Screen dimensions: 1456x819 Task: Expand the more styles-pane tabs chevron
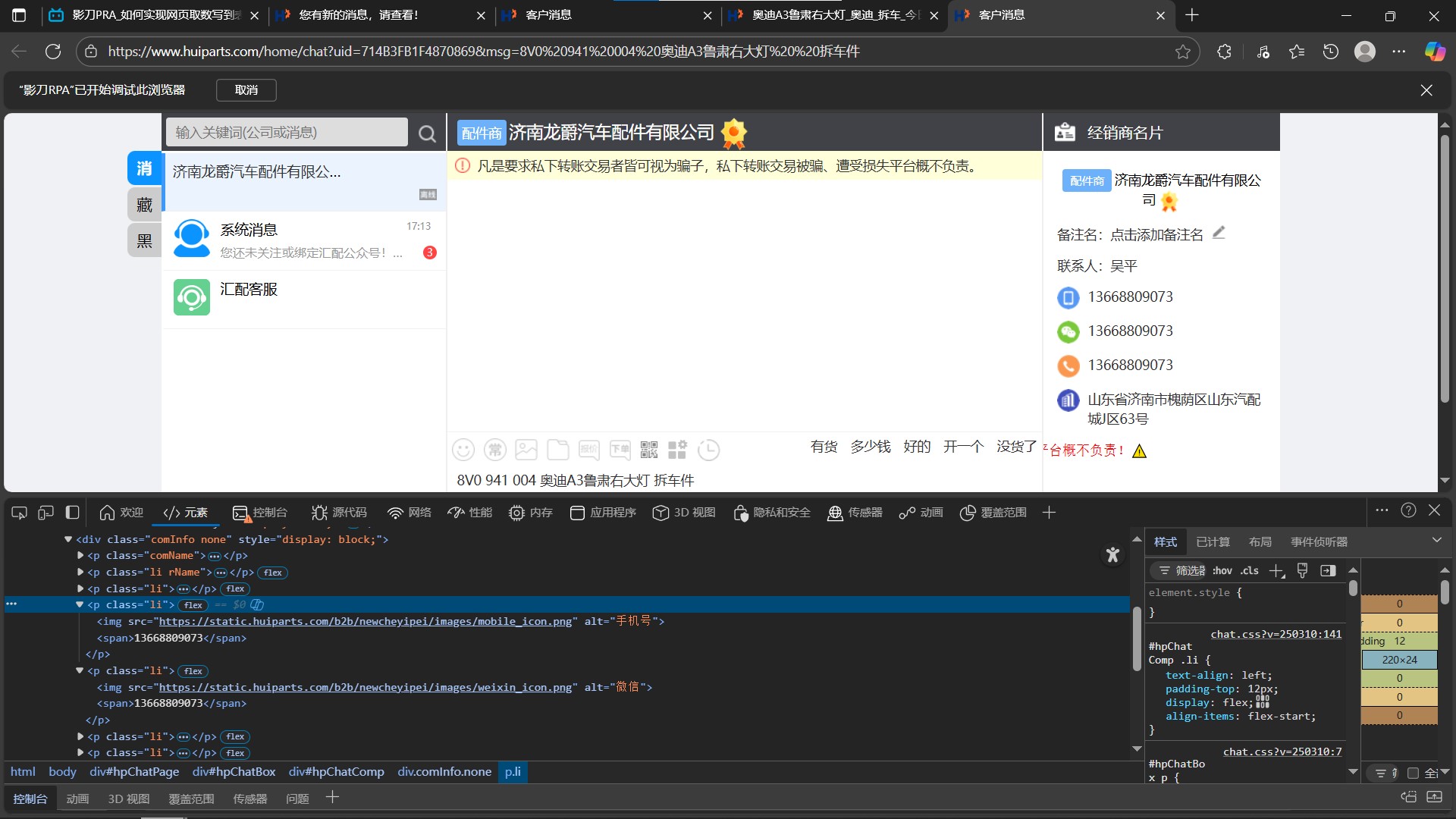[1436, 541]
